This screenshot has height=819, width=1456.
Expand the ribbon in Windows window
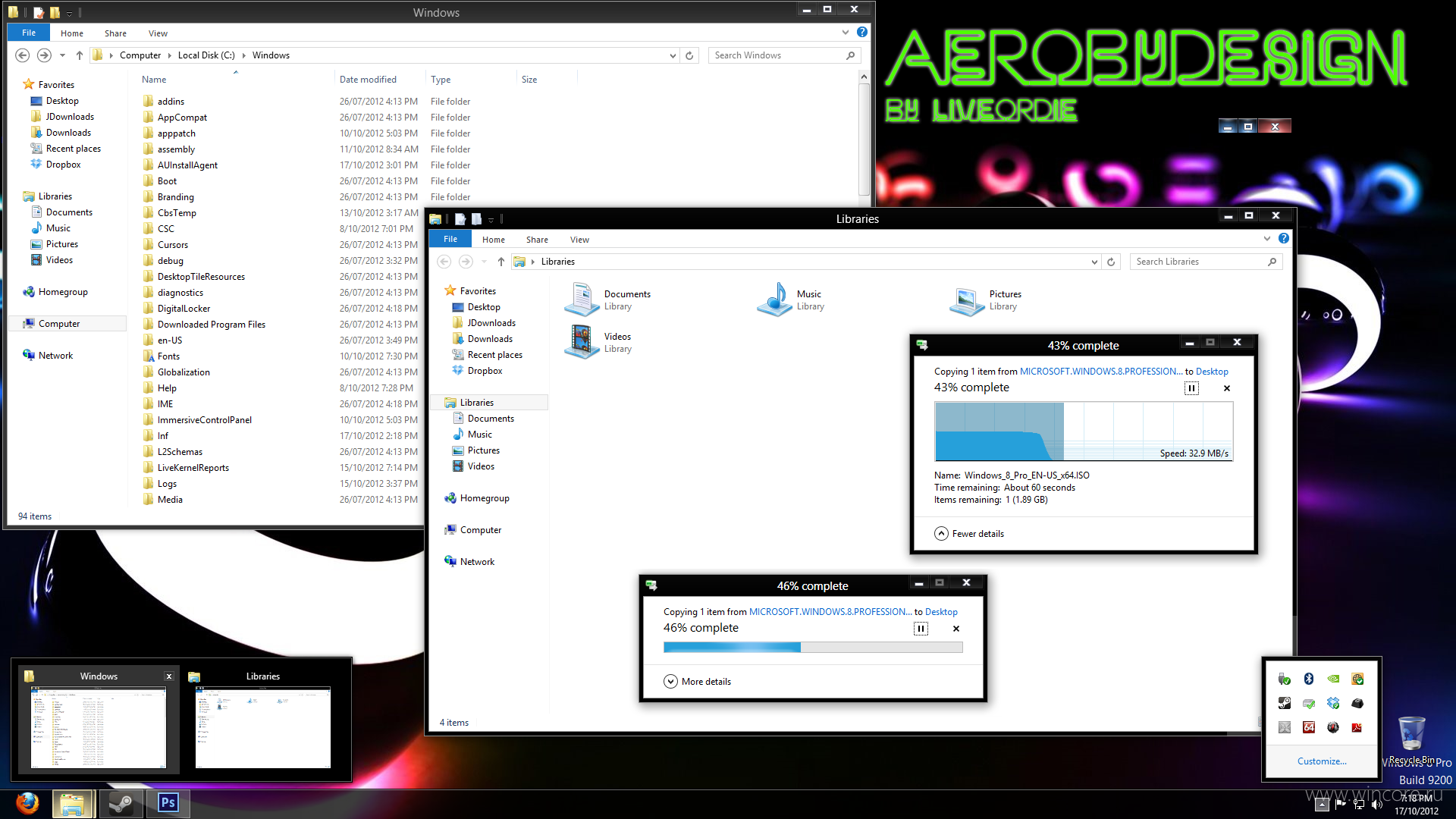tap(846, 32)
